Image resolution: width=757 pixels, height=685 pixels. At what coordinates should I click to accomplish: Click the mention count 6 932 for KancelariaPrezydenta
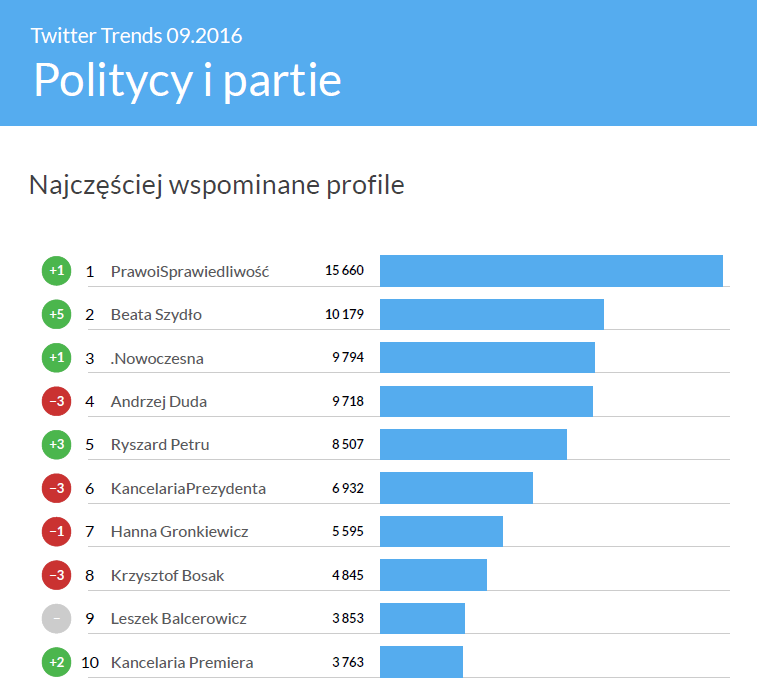[348, 489]
